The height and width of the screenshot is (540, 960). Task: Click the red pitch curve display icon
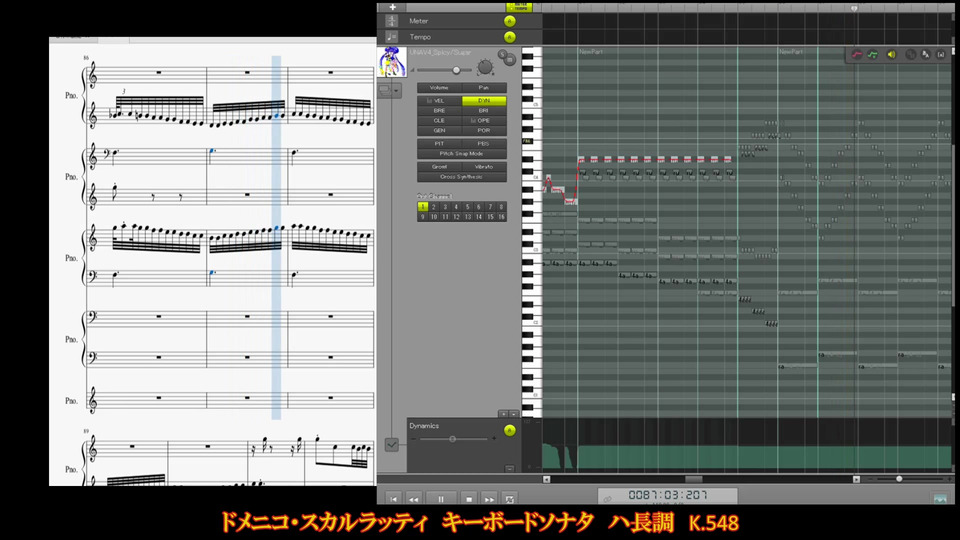pyautogui.click(x=857, y=55)
